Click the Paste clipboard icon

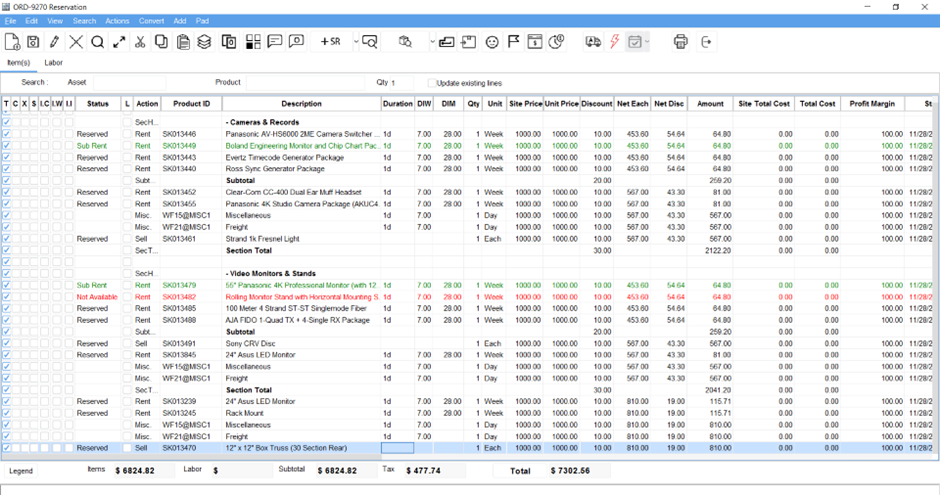pyautogui.click(x=183, y=42)
